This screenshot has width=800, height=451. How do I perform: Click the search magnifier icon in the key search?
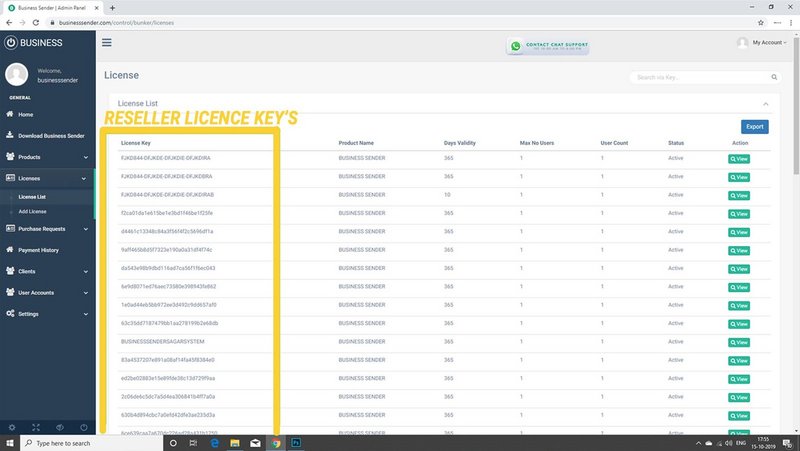tap(774, 77)
